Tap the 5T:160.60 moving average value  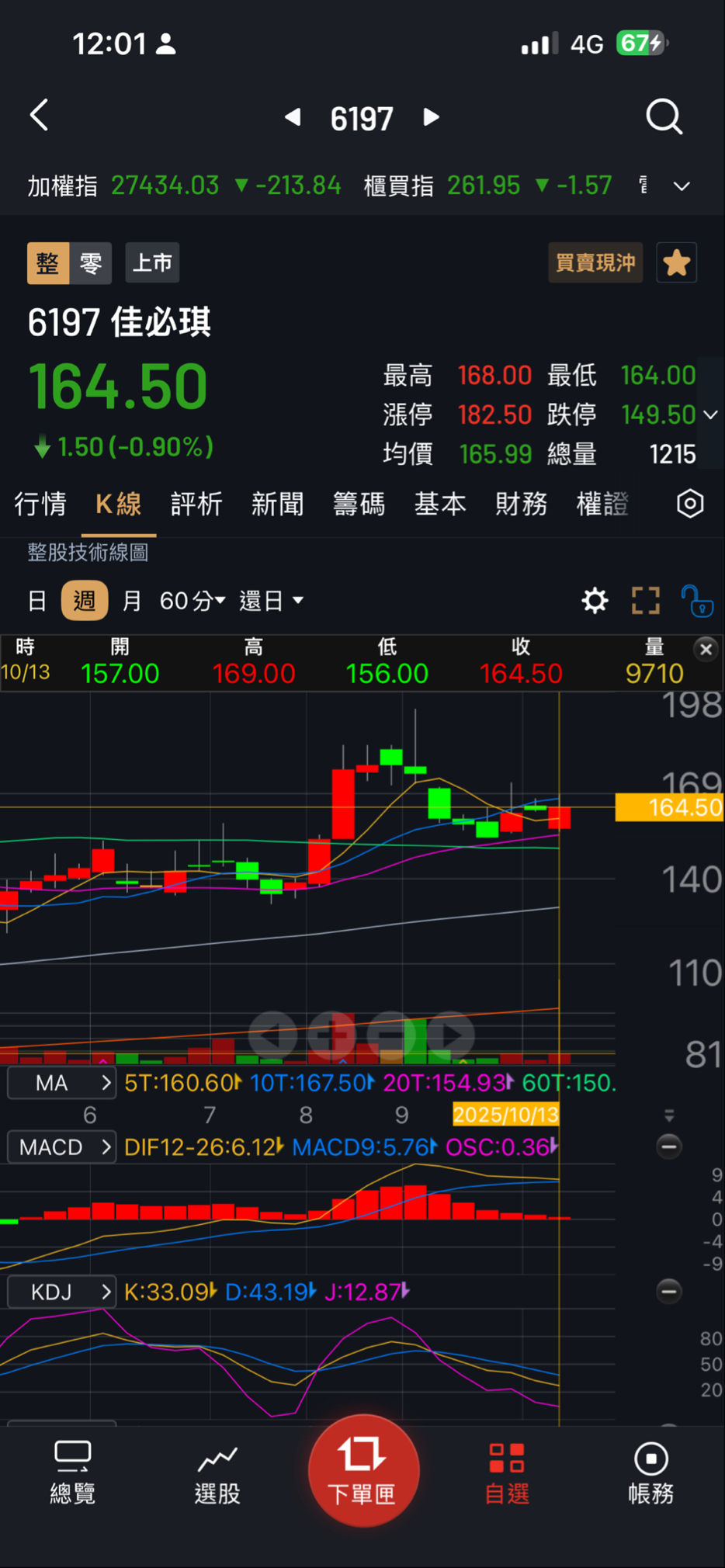[x=183, y=1083]
